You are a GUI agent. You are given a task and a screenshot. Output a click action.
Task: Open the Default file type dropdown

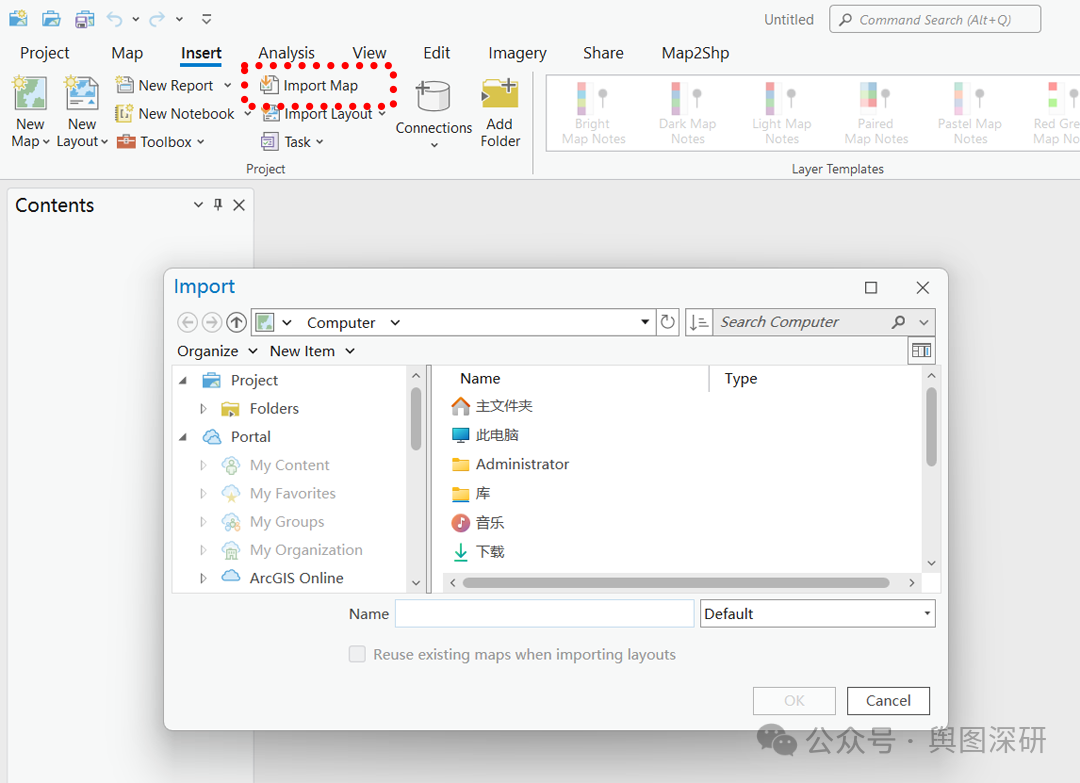(x=818, y=614)
